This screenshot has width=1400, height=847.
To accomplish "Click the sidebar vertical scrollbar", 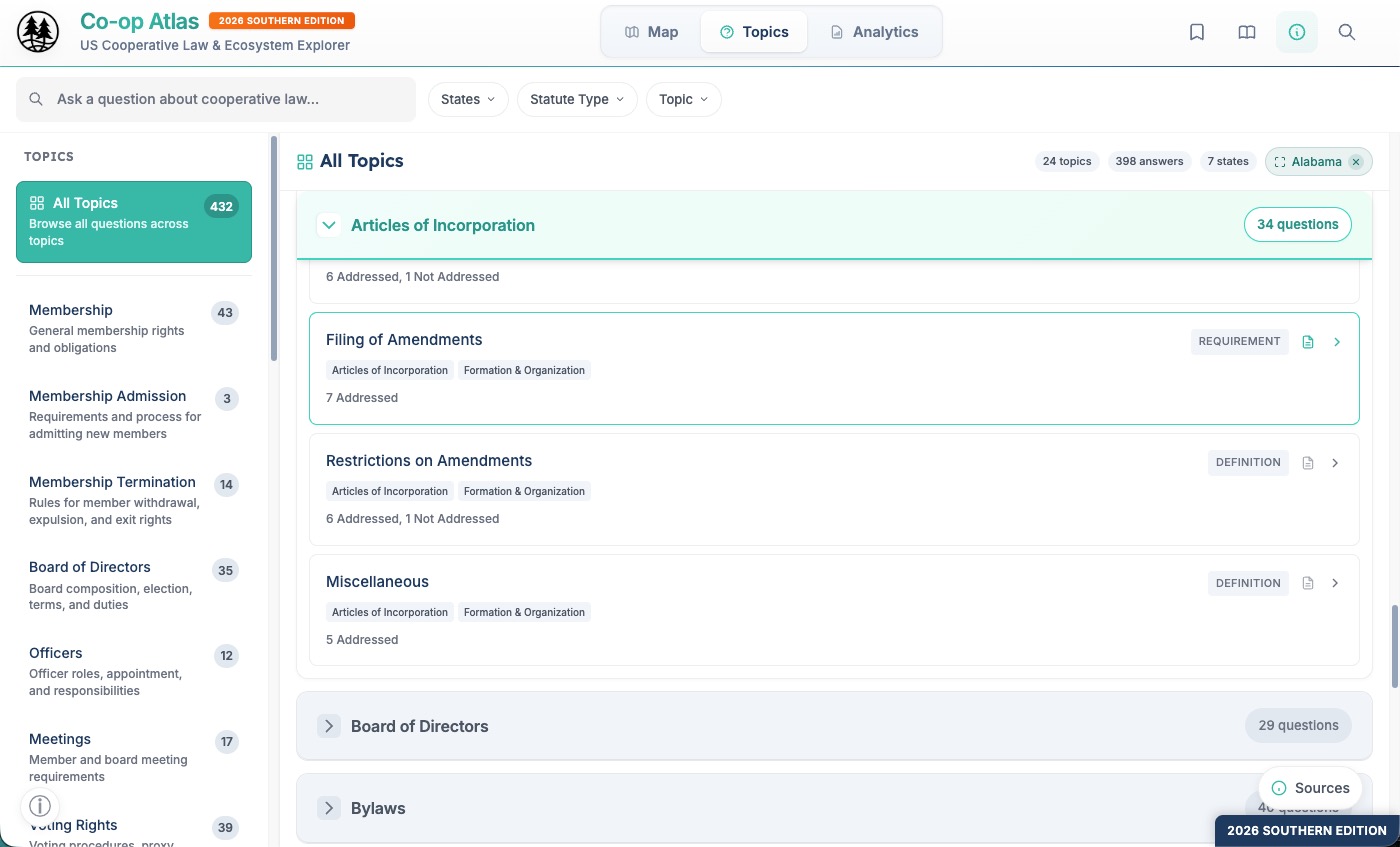I will coord(275,249).
